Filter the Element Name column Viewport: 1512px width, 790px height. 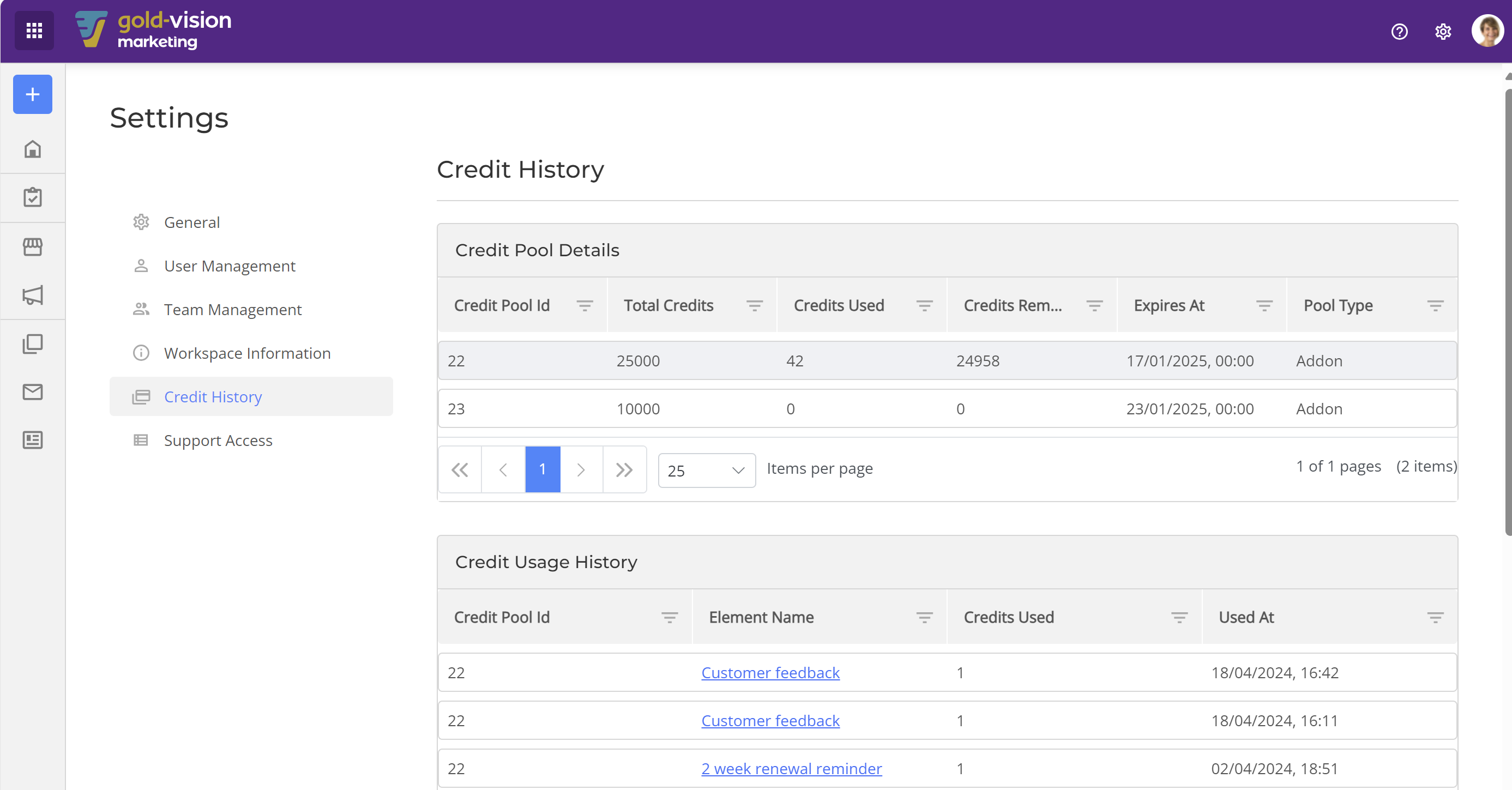coord(924,618)
